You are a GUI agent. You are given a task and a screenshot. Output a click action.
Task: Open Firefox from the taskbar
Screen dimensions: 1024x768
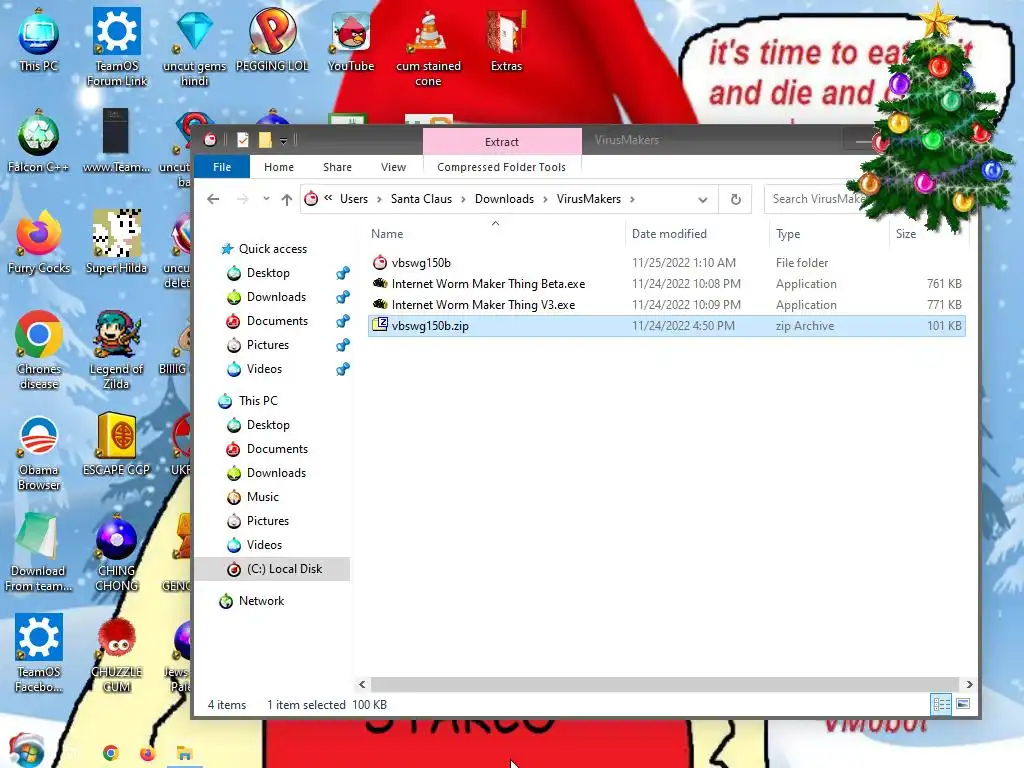(148, 753)
